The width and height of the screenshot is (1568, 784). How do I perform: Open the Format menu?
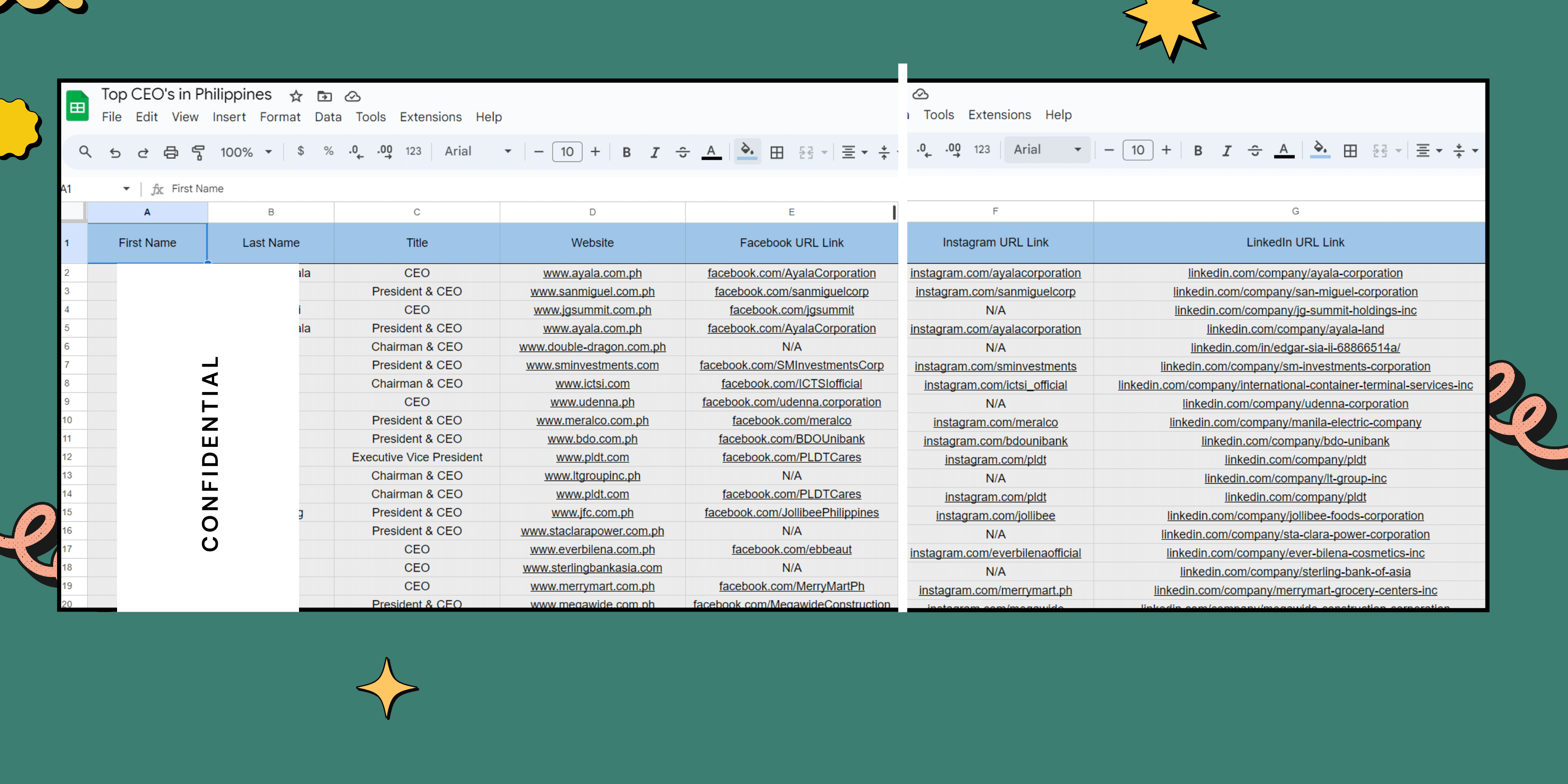click(280, 117)
